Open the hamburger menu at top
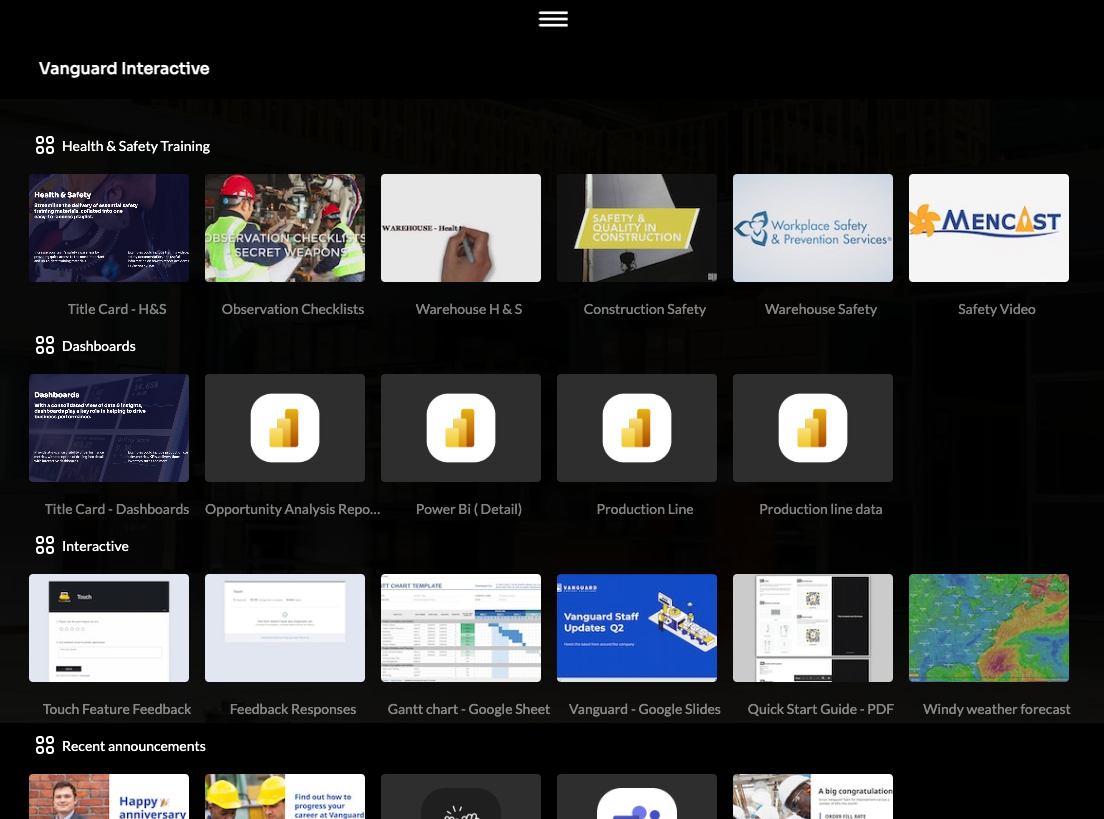Screen dimensions: 1104x819 tap(553, 19)
